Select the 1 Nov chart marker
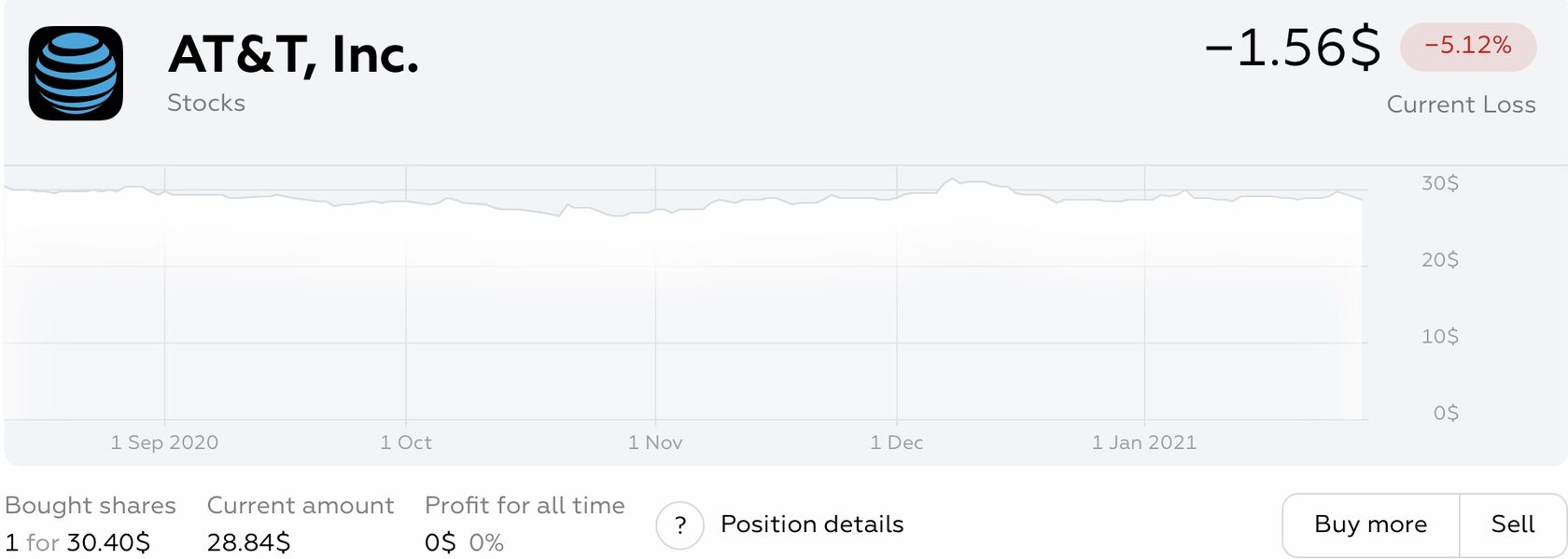This screenshot has width=1568, height=559. click(655, 442)
